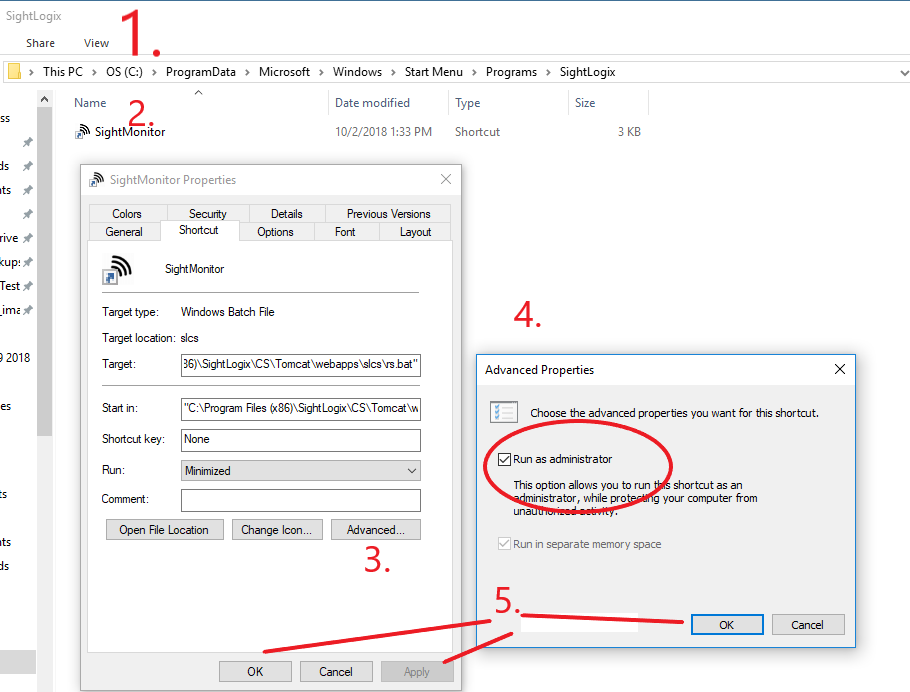The image size is (910, 692).
Task: Click the pin icon next to 'Test' item
Action: (27, 286)
